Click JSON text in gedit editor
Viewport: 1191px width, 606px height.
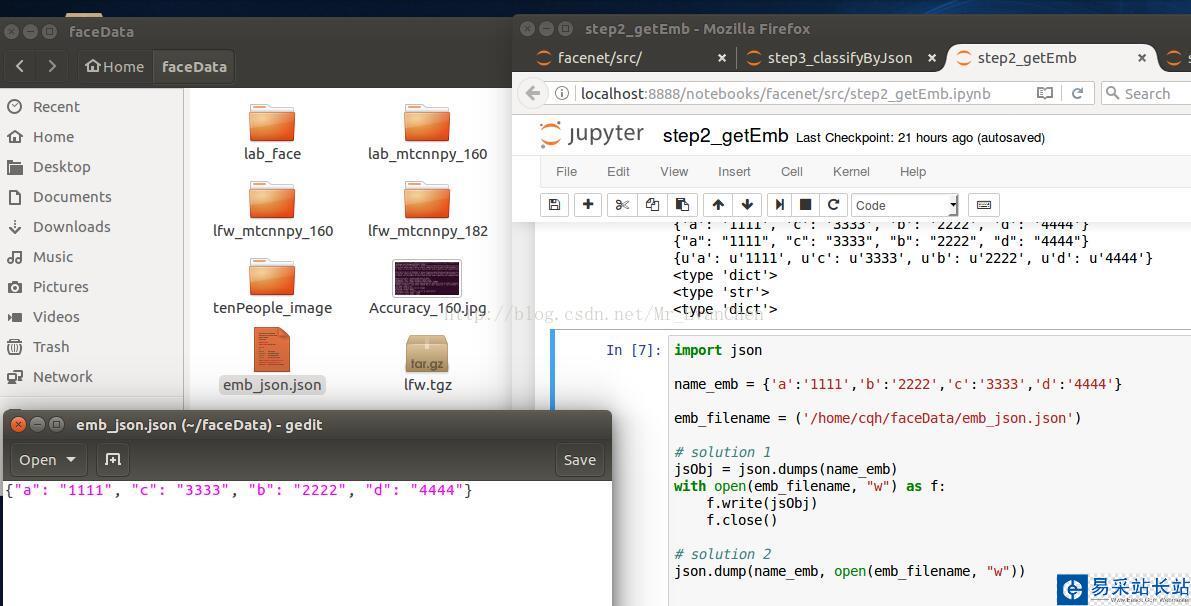coord(239,490)
